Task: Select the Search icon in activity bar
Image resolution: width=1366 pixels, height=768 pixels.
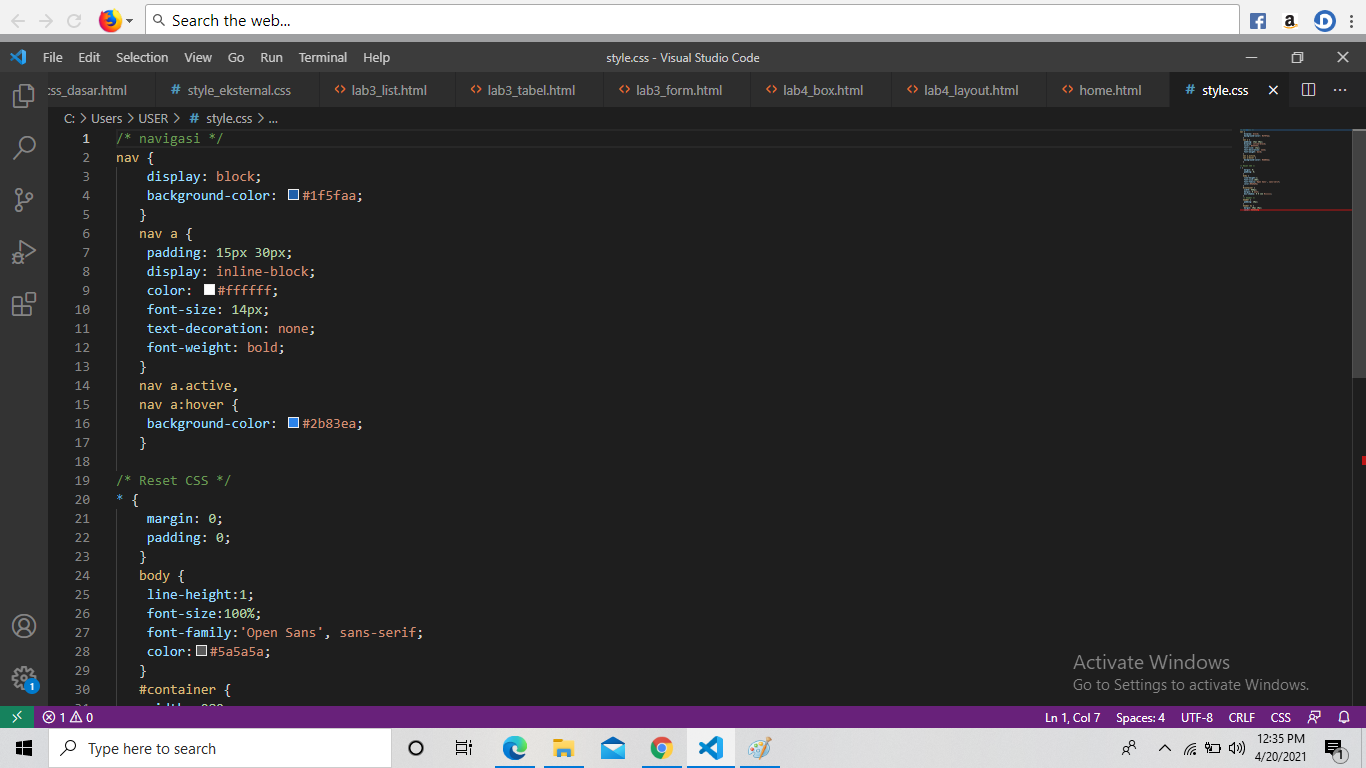Action: pos(24,148)
